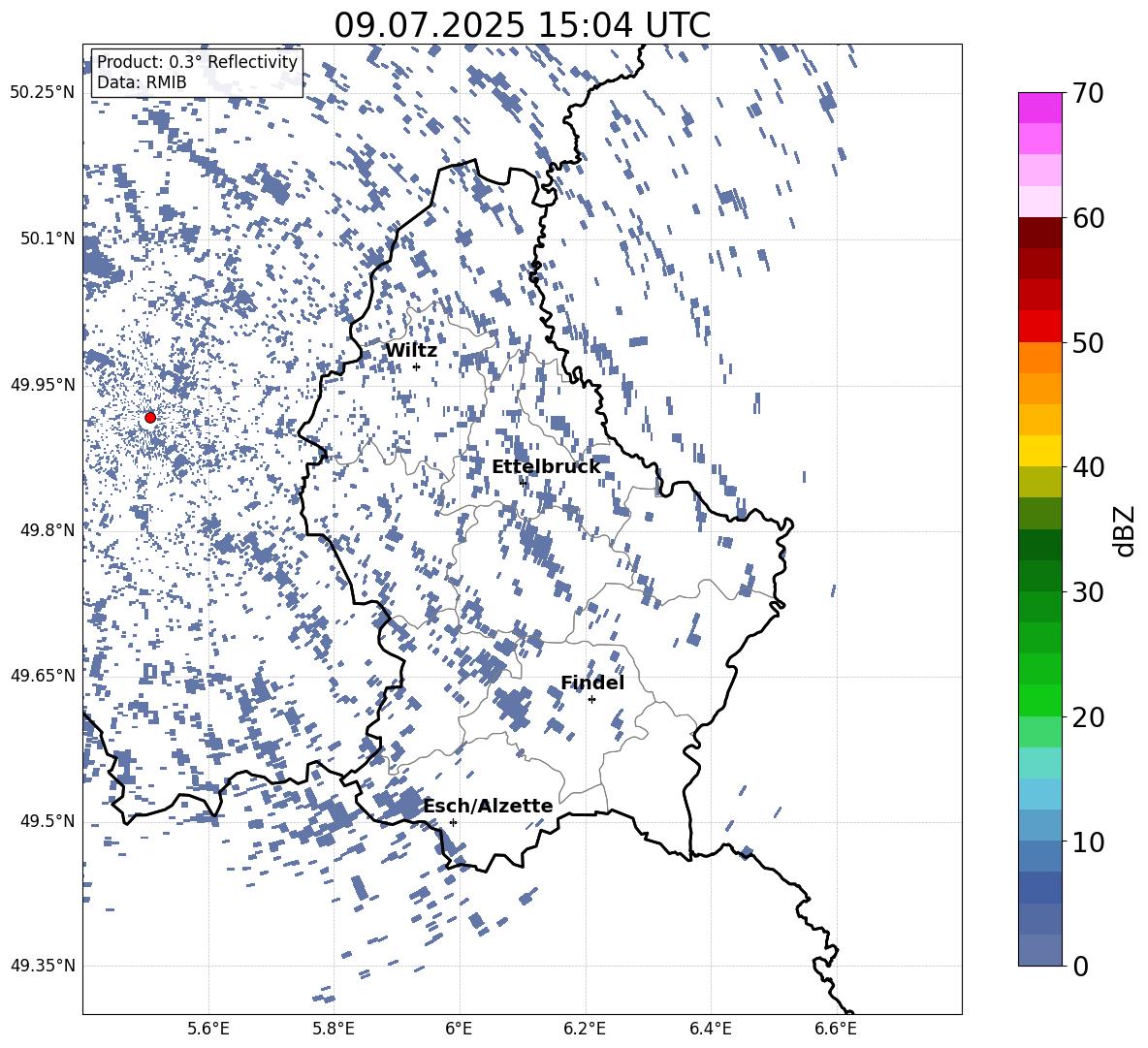Click the 49.95°N latitude label

point(43,384)
